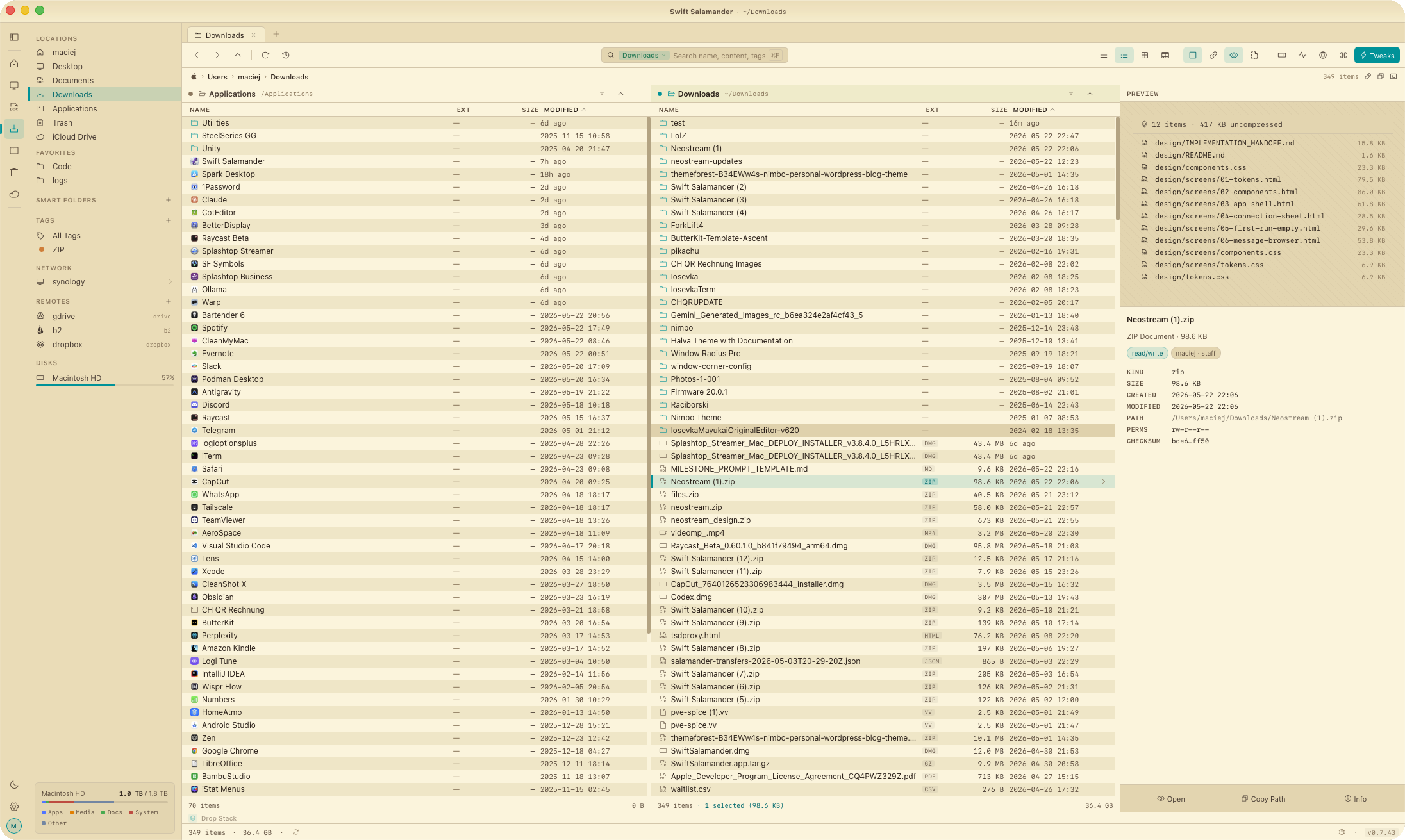
Task: Toggle the detailed list view mode
Action: [x=1124, y=55]
